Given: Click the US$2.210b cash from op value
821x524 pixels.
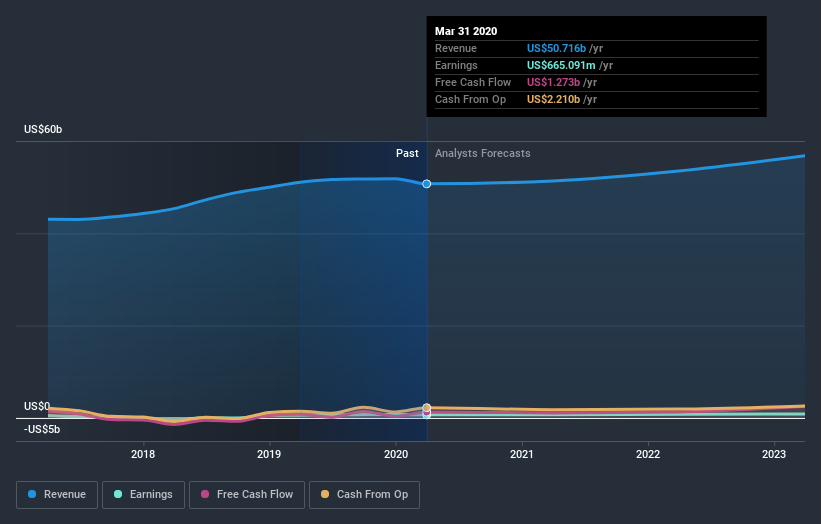Looking at the screenshot, I should point(553,99).
